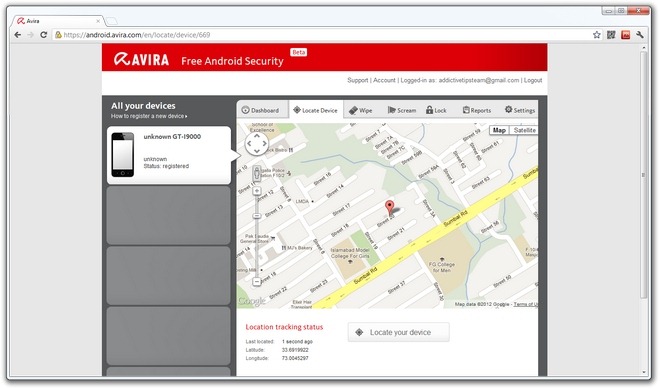This screenshot has height=389, width=660.
Task: Open the red PDF extension icon
Action: point(625,35)
